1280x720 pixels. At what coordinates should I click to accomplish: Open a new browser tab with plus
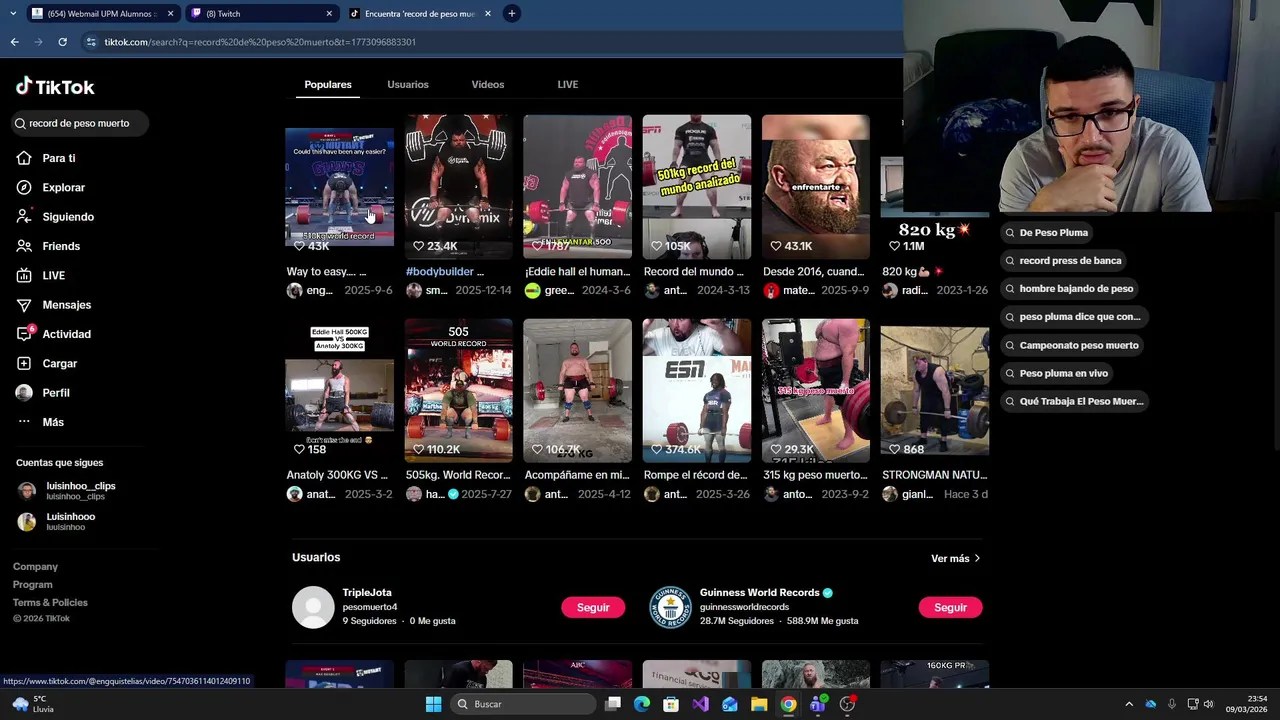[x=511, y=14]
